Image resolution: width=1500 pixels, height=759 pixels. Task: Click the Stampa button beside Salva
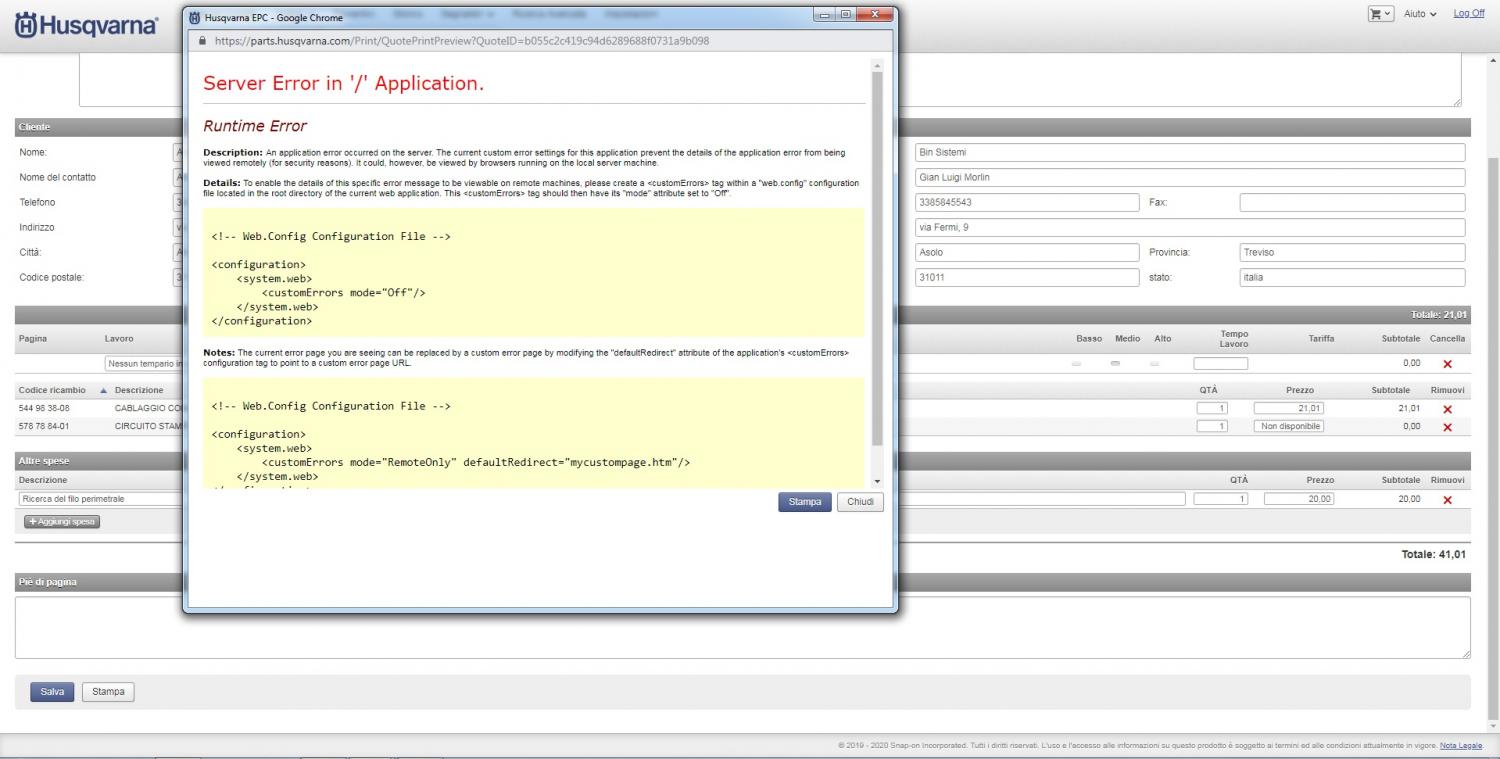[108, 691]
